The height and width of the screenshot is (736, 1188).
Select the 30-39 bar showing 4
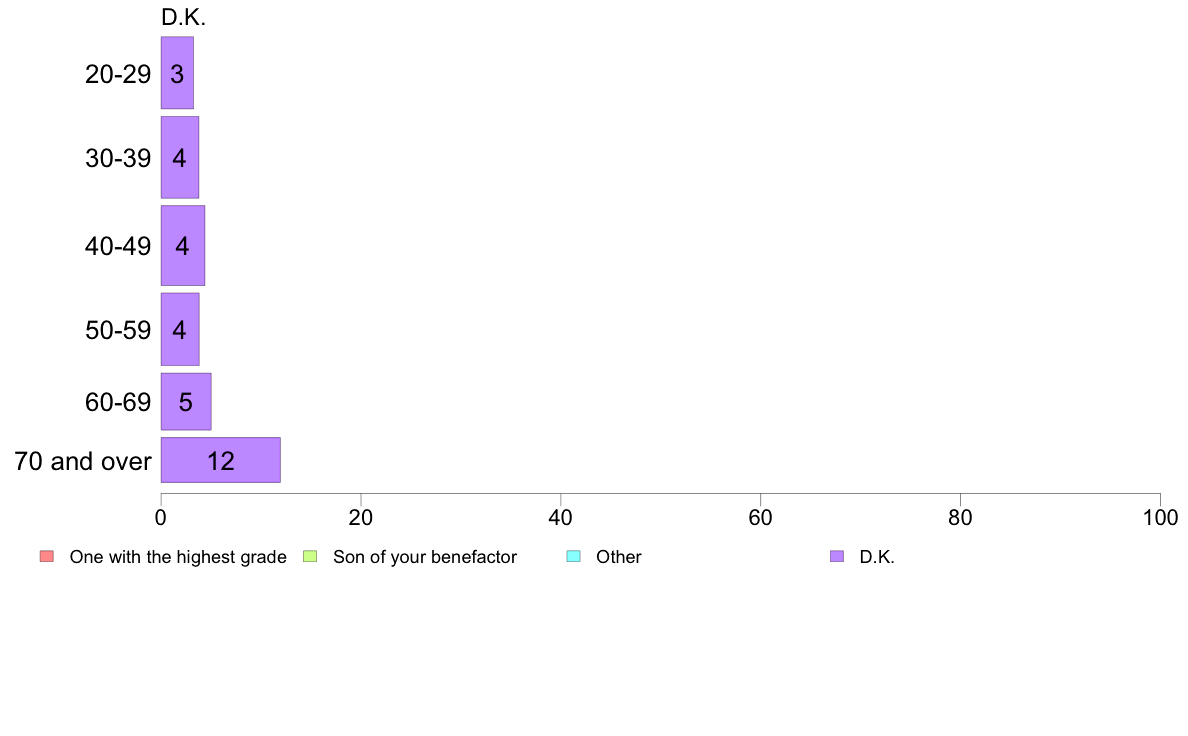click(x=180, y=158)
